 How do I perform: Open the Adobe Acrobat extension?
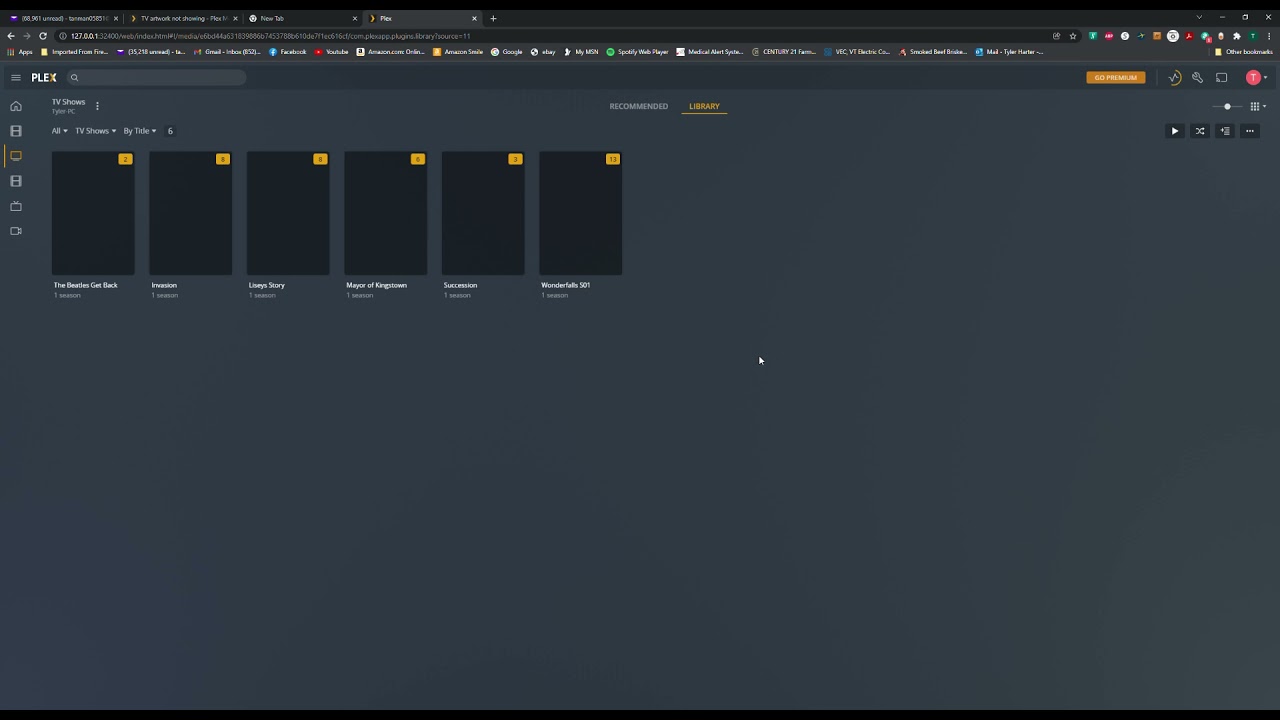click(x=1189, y=36)
